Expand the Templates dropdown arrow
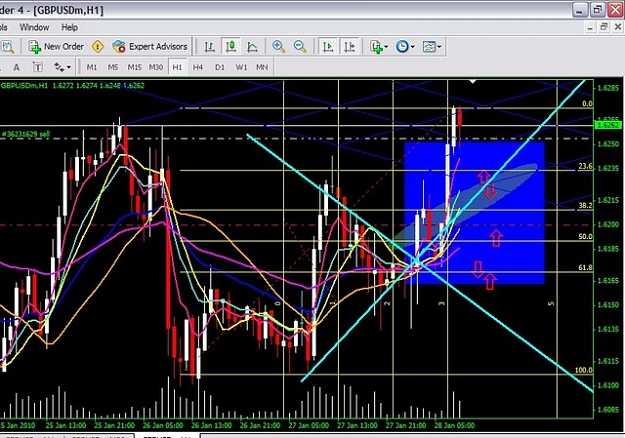 pyautogui.click(x=439, y=47)
